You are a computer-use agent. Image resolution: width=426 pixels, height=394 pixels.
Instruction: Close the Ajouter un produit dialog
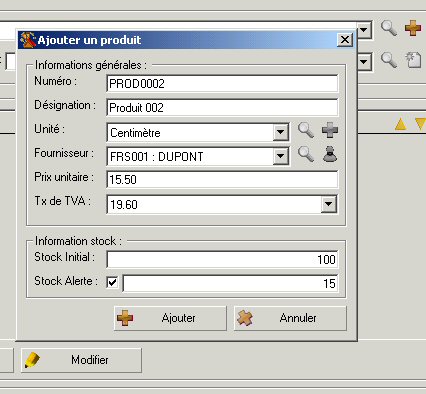[345, 40]
